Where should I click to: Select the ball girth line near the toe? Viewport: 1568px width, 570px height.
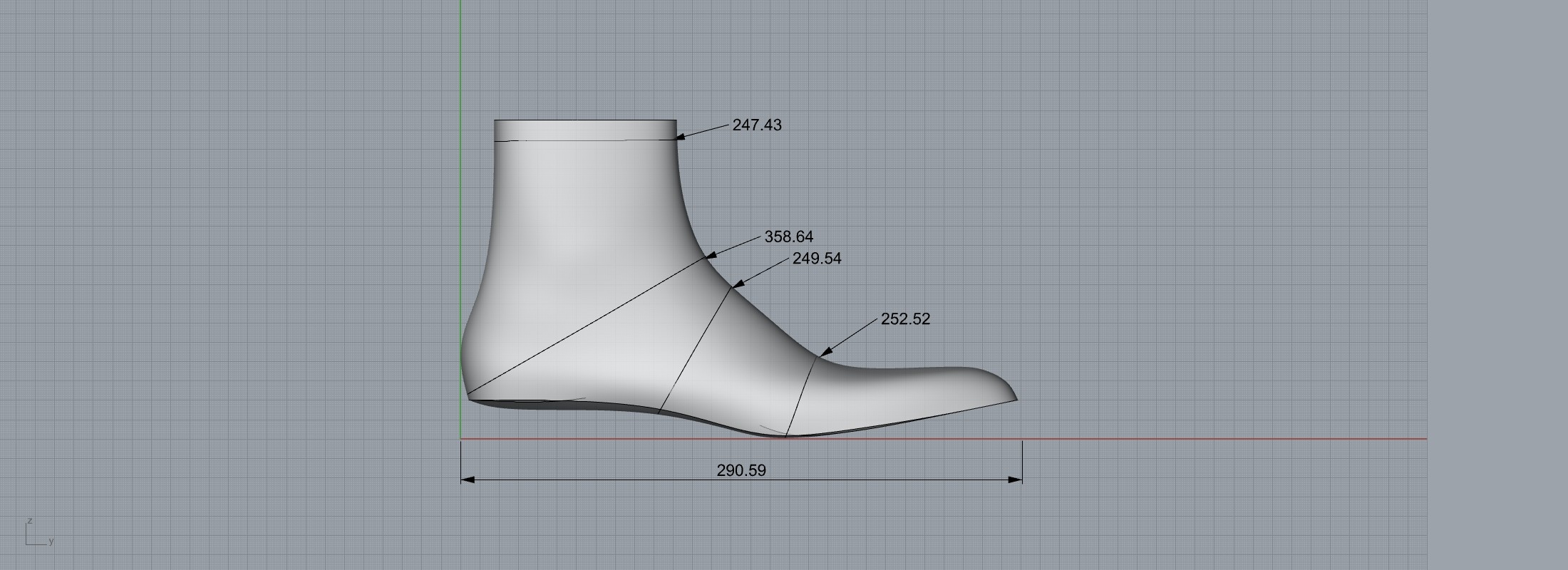click(800, 395)
